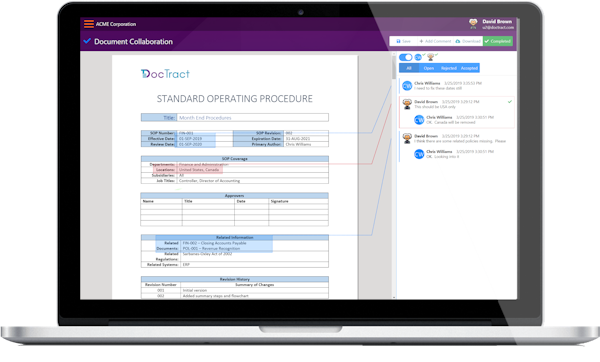Click the CW avatar on the Looking into it reply
The image size is (600, 362).
click(419, 154)
